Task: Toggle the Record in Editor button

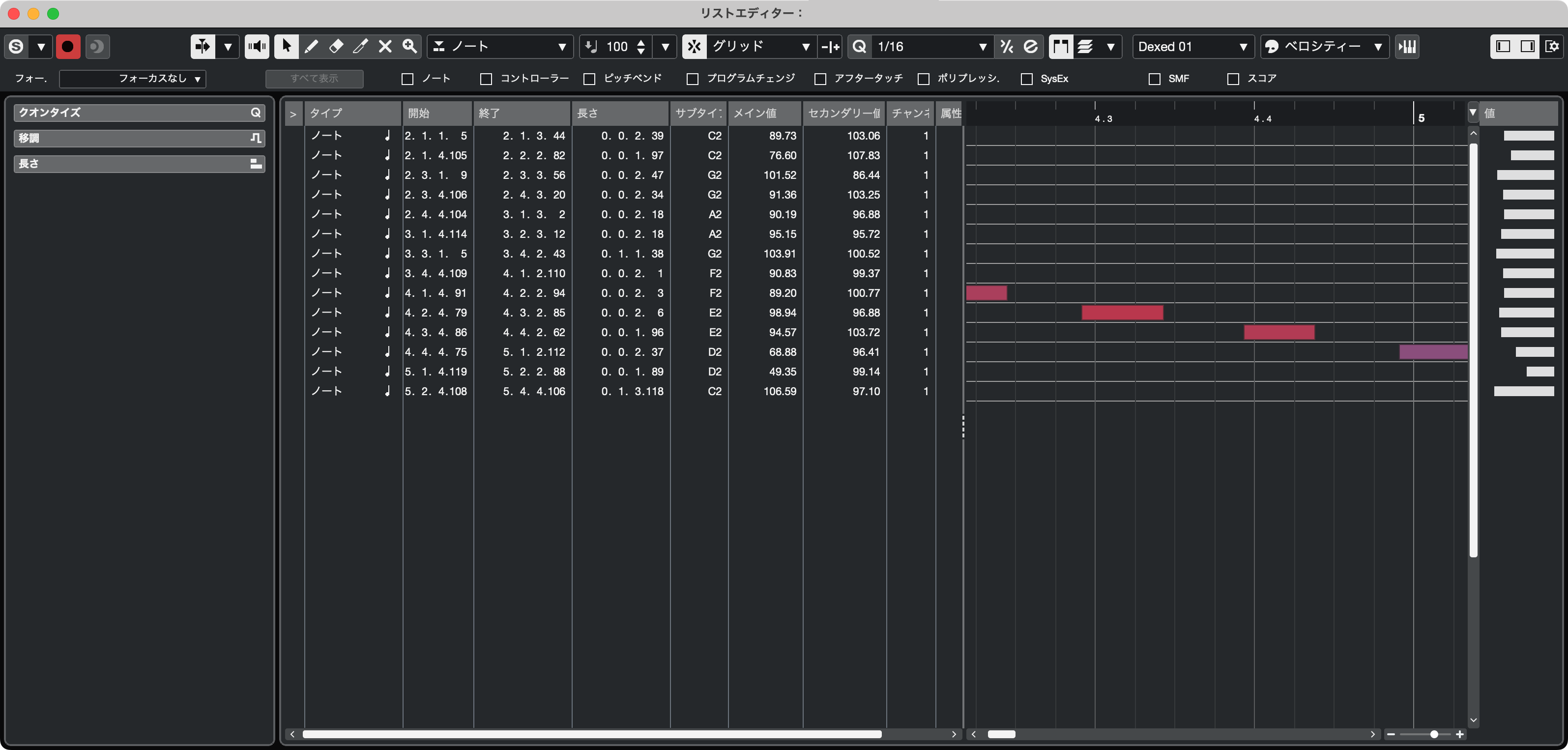Action: tap(67, 46)
